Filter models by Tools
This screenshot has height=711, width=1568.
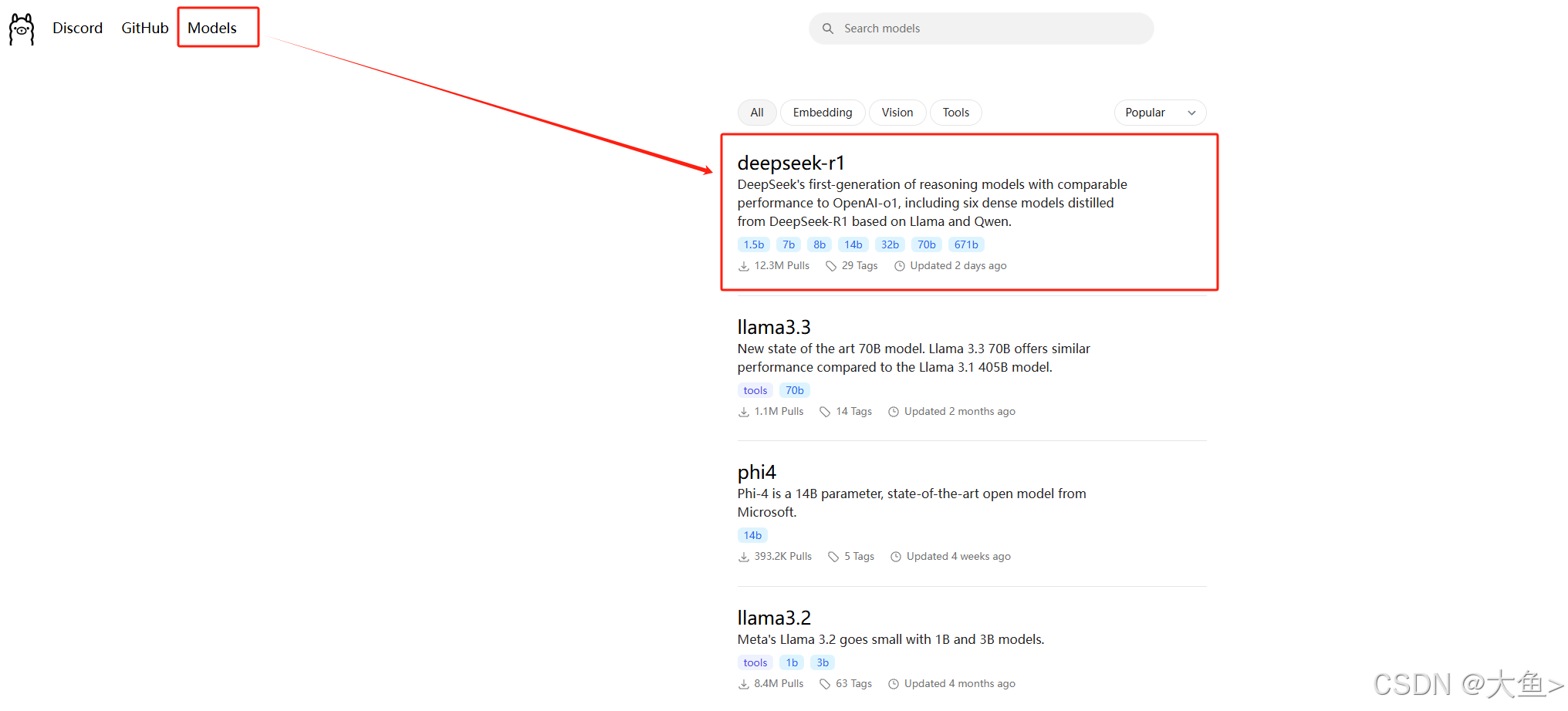click(956, 113)
